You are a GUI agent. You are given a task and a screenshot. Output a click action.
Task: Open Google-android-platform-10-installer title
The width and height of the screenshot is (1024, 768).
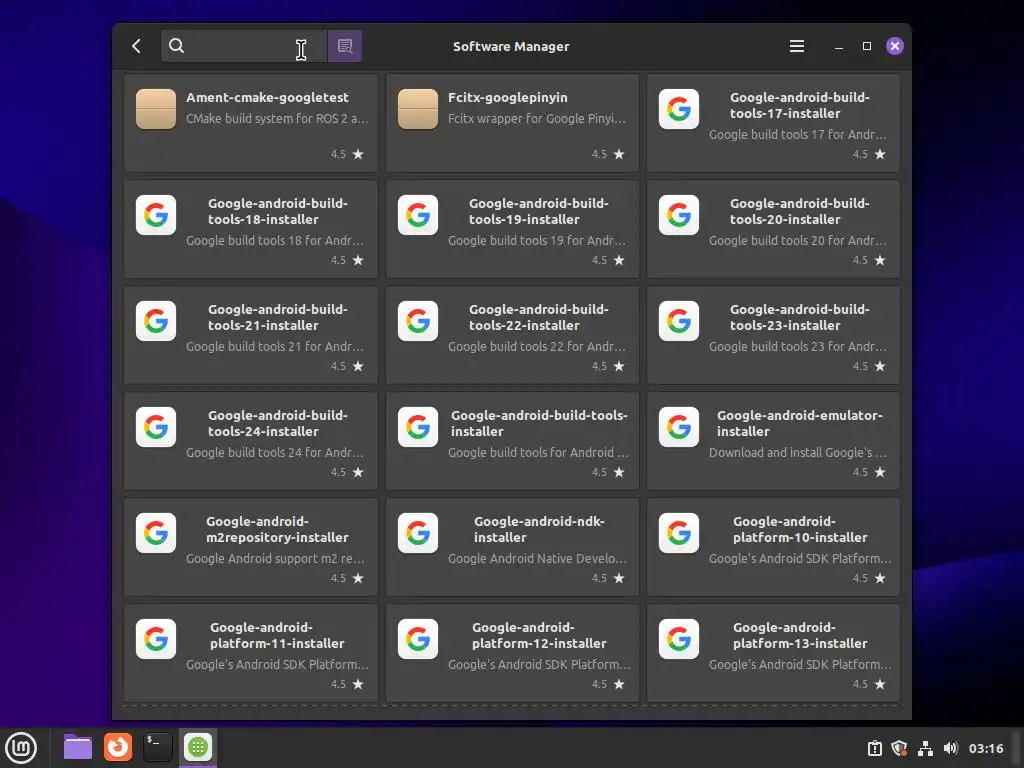799,529
